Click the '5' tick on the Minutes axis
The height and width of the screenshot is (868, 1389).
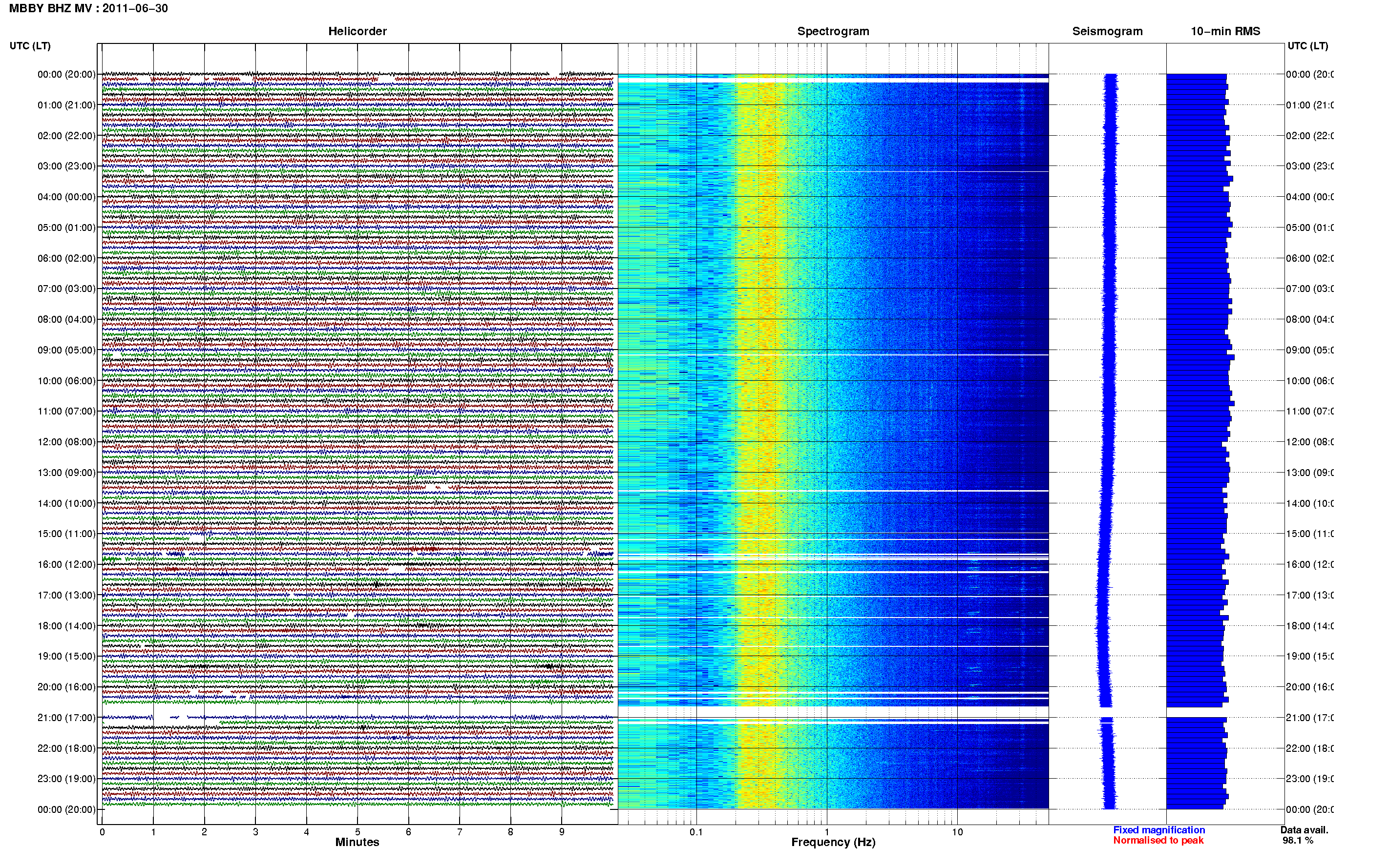(x=358, y=832)
